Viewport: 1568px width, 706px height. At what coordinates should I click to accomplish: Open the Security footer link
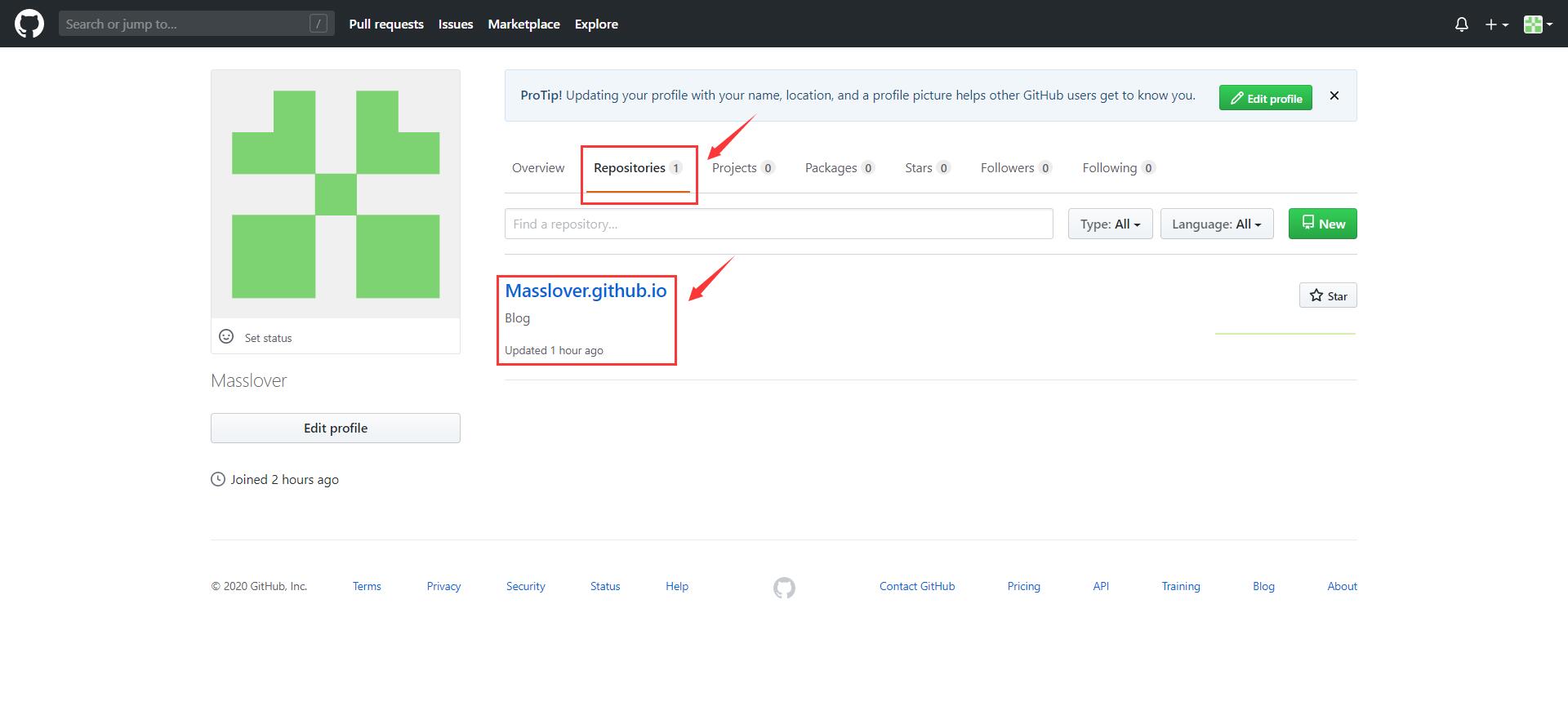(x=525, y=586)
